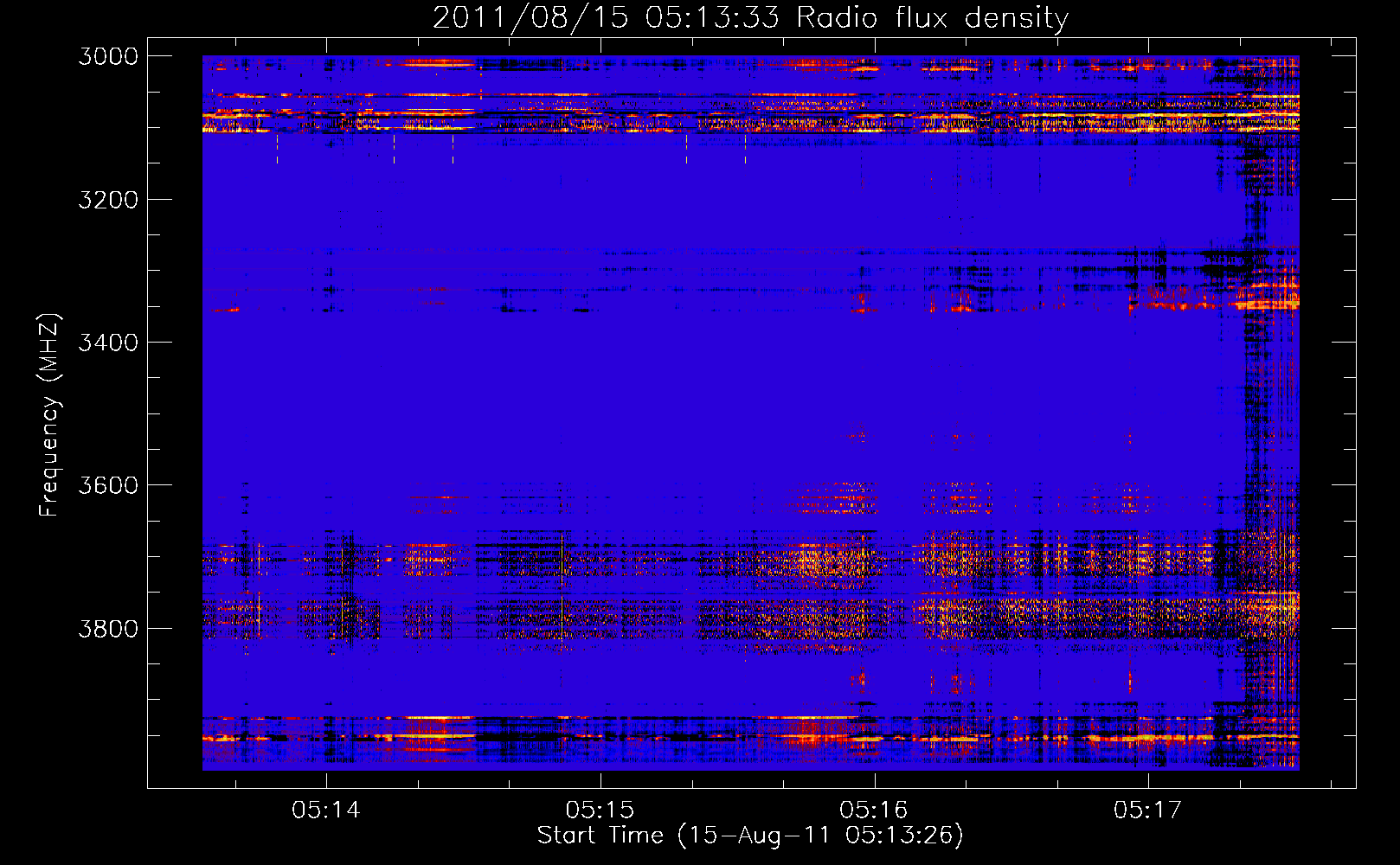This screenshot has width=1400, height=865.
Task: Click the 05:16 time tick label
Action: point(874,810)
